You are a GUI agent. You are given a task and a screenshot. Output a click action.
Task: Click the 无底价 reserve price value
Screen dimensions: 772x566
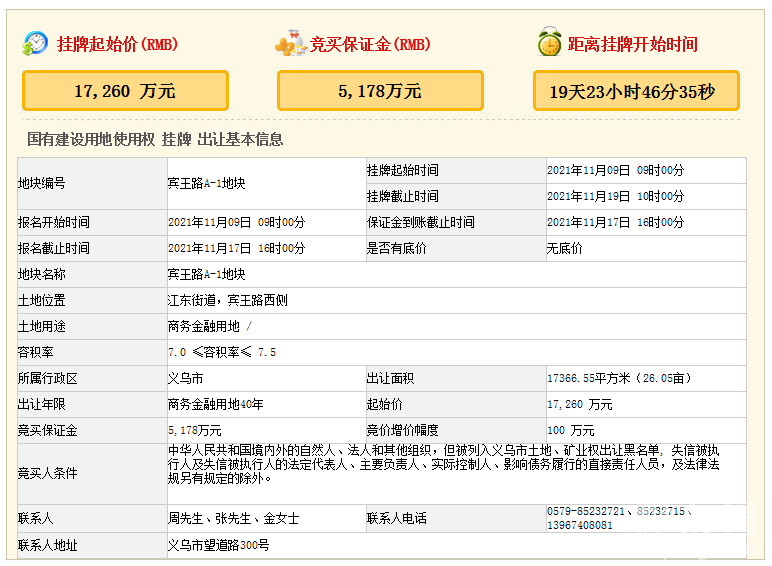pyautogui.click(x=564, y=248)
